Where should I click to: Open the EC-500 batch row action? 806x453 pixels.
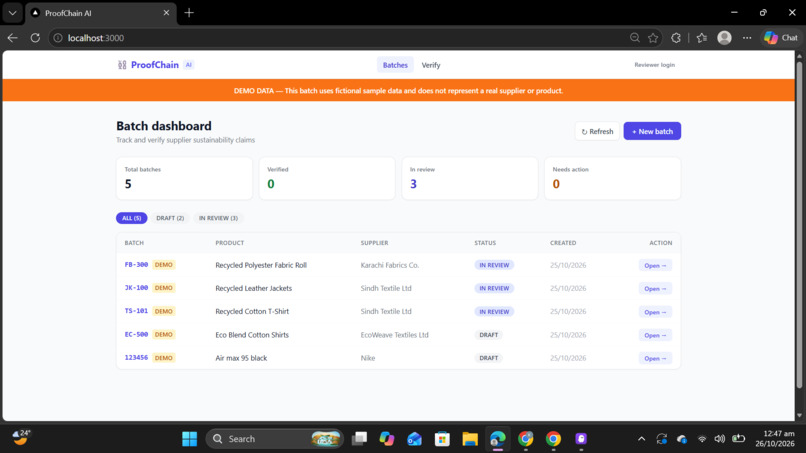[x=655, y=335]
